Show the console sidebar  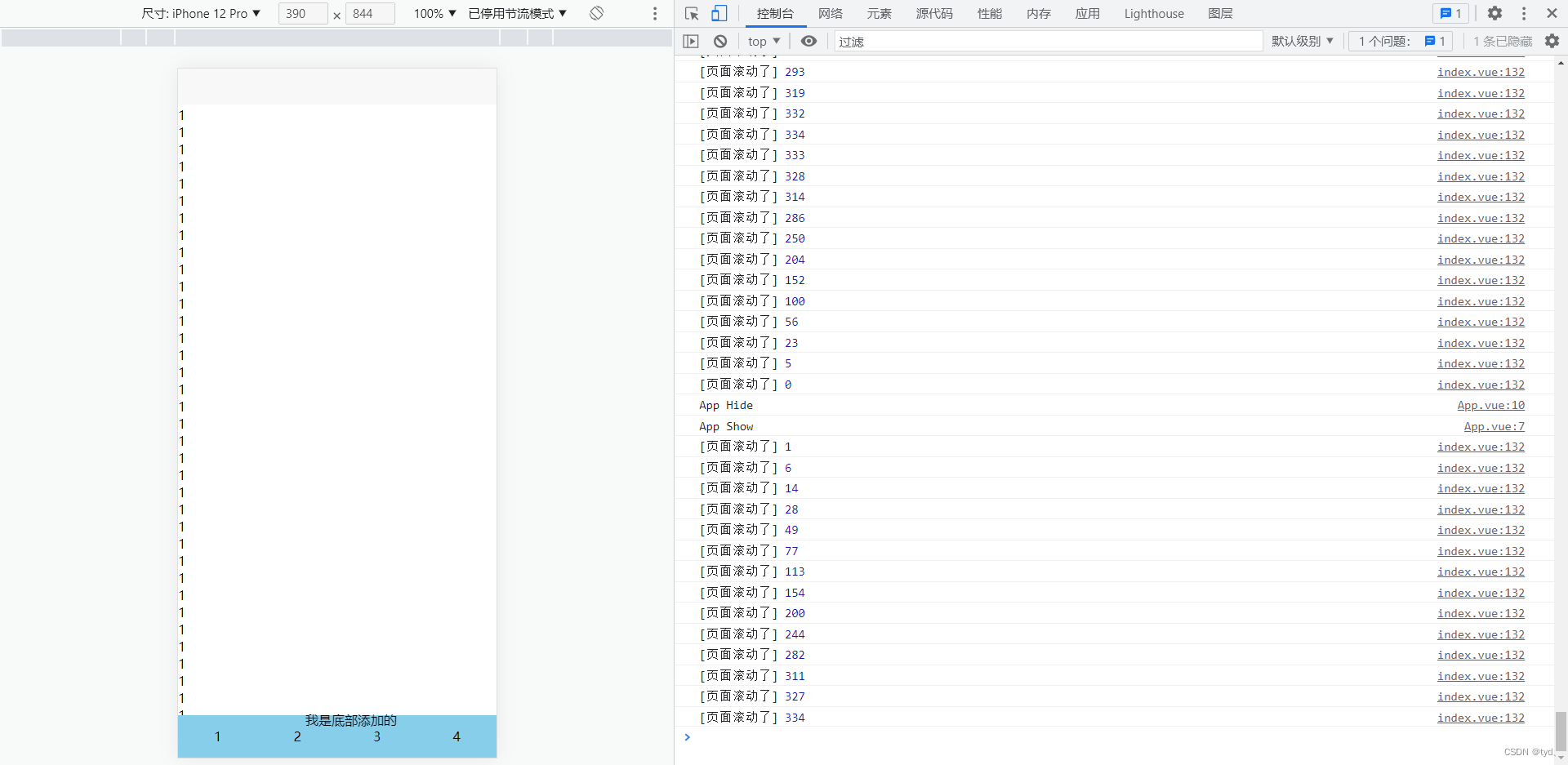pyautogui.click(x=691, y=41)
